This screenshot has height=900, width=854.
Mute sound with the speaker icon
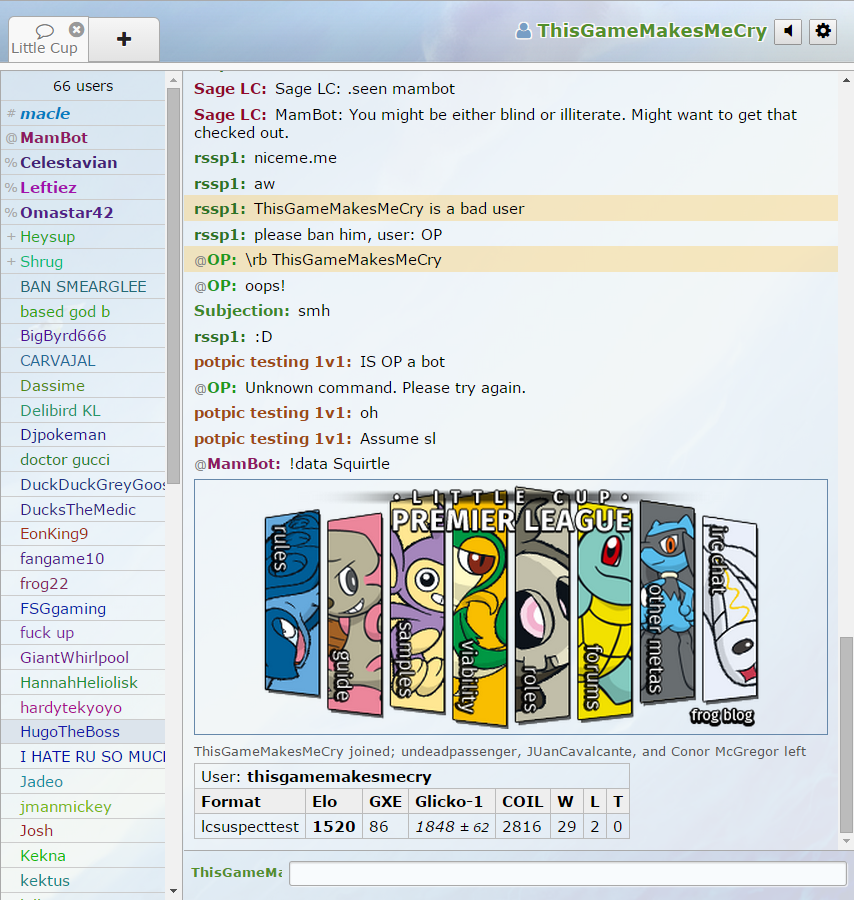point(788,31)
